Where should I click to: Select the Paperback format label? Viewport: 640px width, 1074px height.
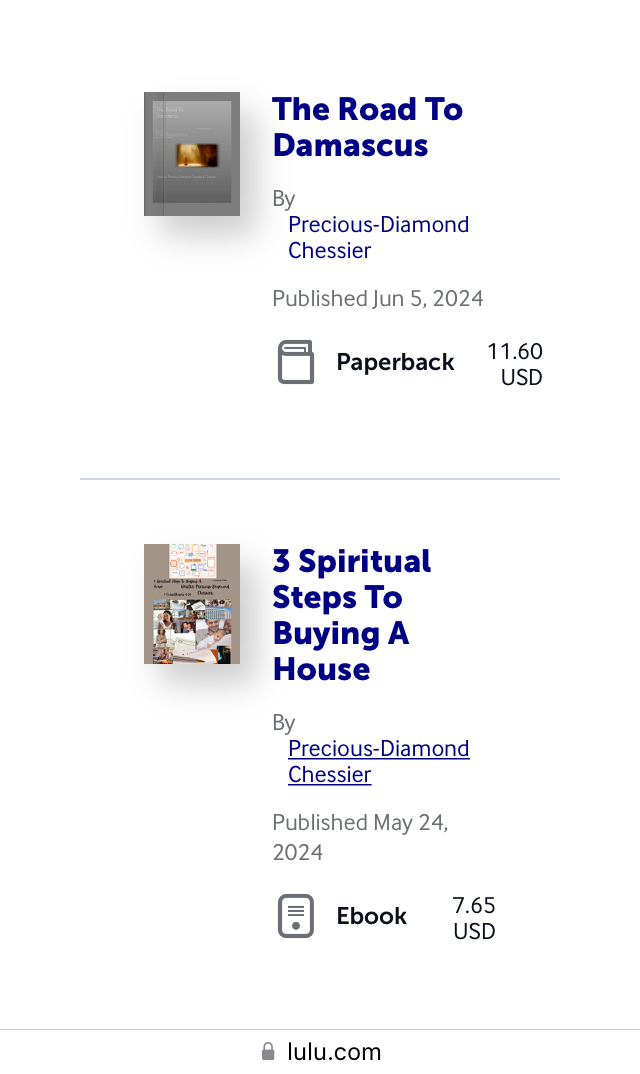[395, 362]
